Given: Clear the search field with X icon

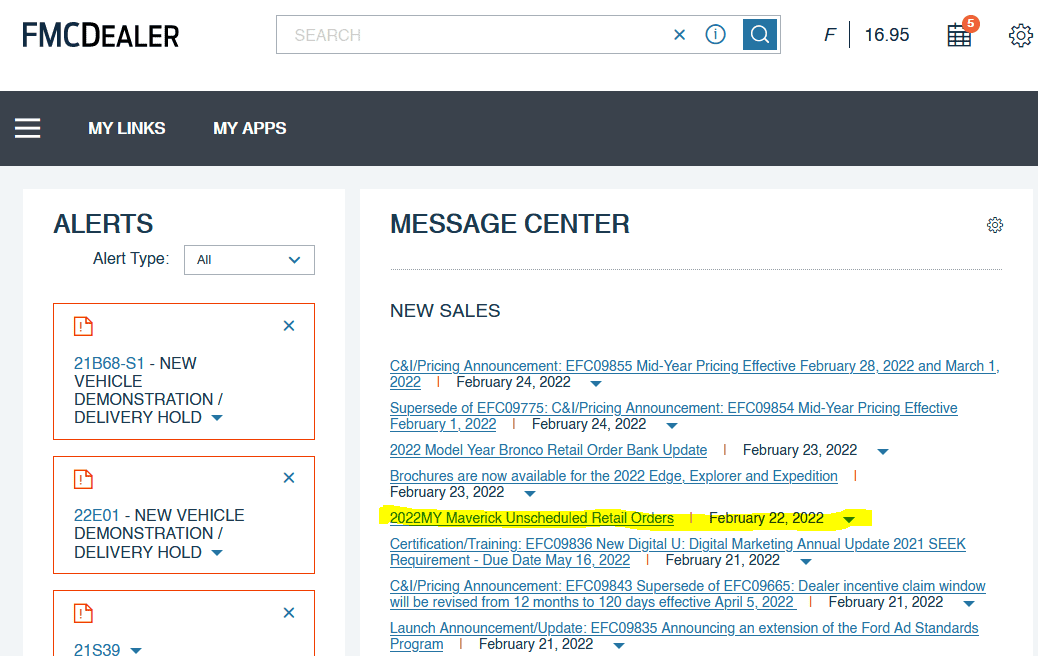Looking at the screenshot, I should 679,34.
